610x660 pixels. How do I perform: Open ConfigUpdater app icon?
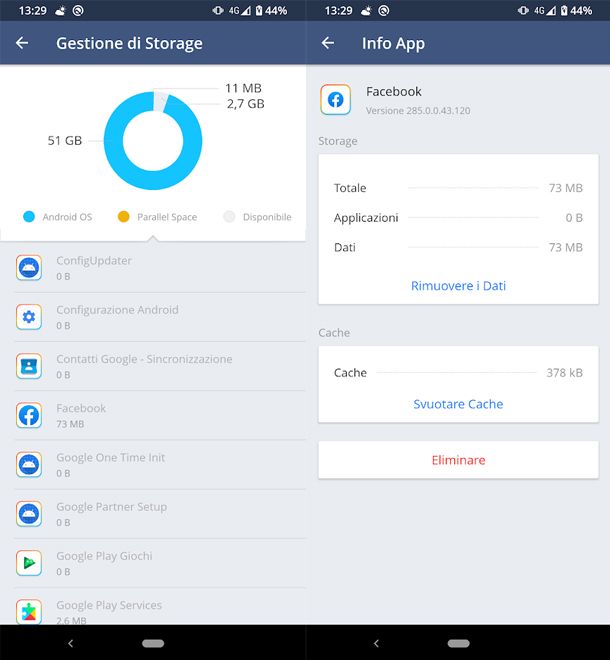pos(29,267)
